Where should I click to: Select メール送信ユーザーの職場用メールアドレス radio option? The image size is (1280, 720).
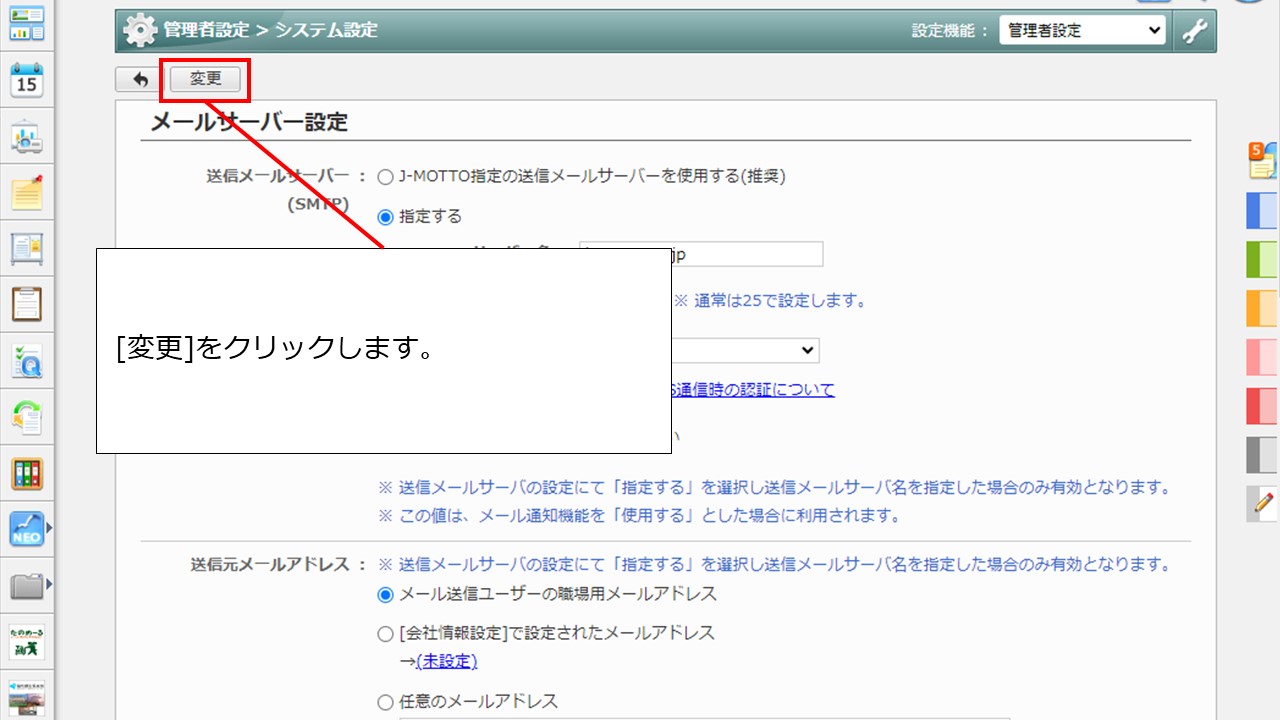(x=385, y=595)
